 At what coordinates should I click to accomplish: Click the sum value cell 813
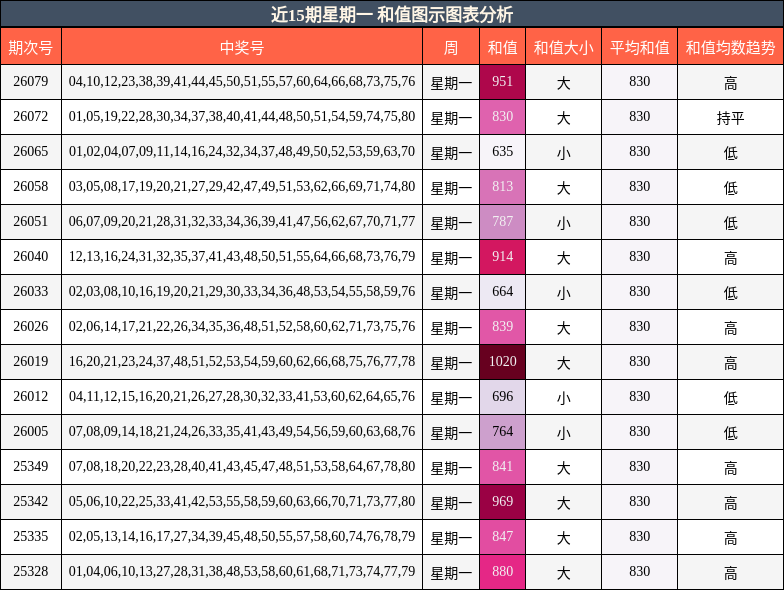[502, 186]
